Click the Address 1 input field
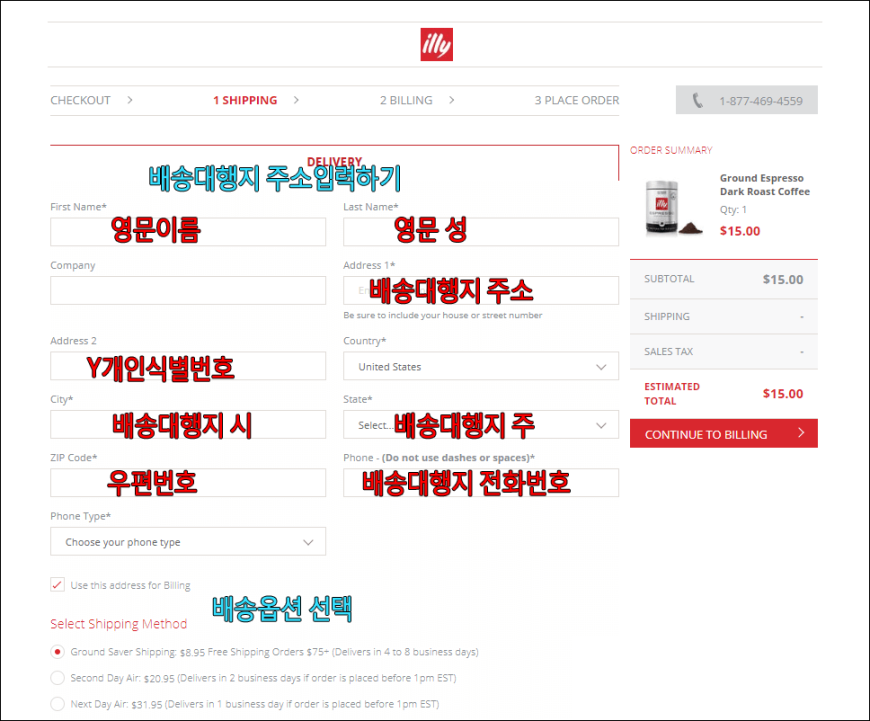This screenshot has width=870, height=721. click(481, 290)
